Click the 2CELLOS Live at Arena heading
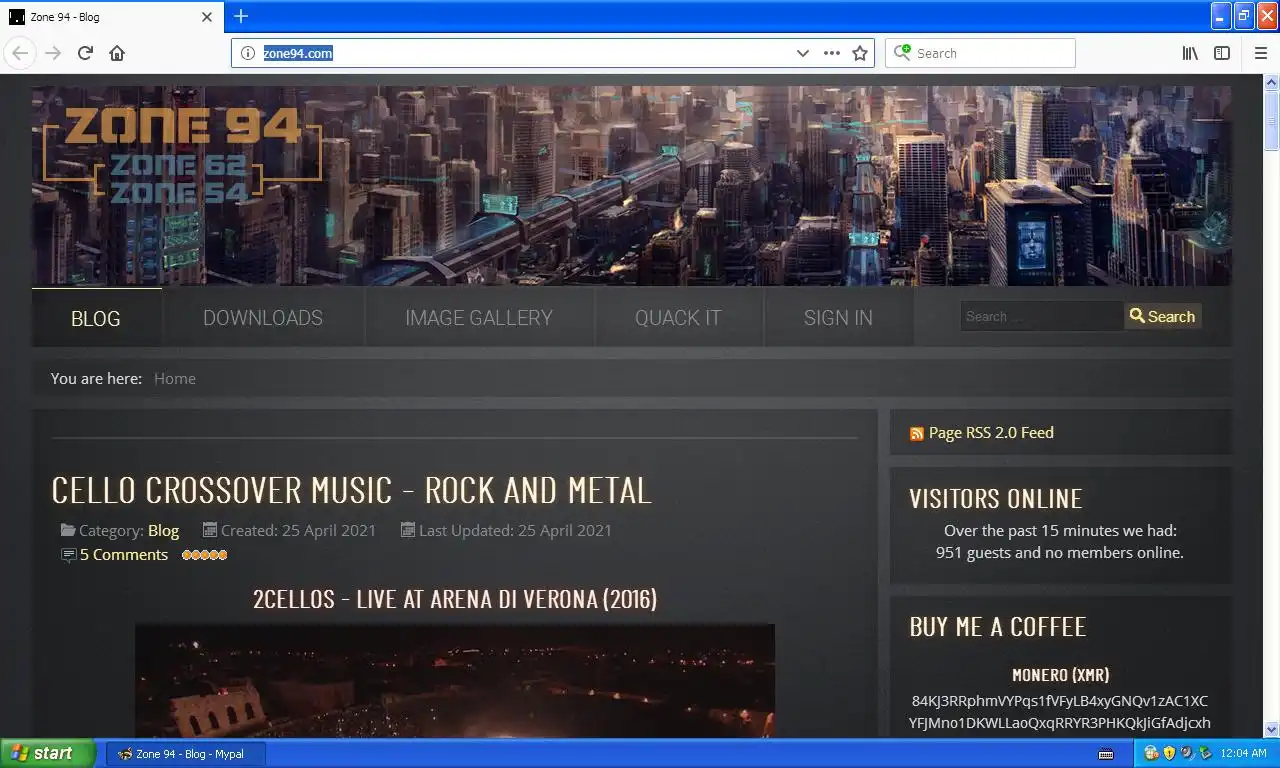 pos(455,599)
